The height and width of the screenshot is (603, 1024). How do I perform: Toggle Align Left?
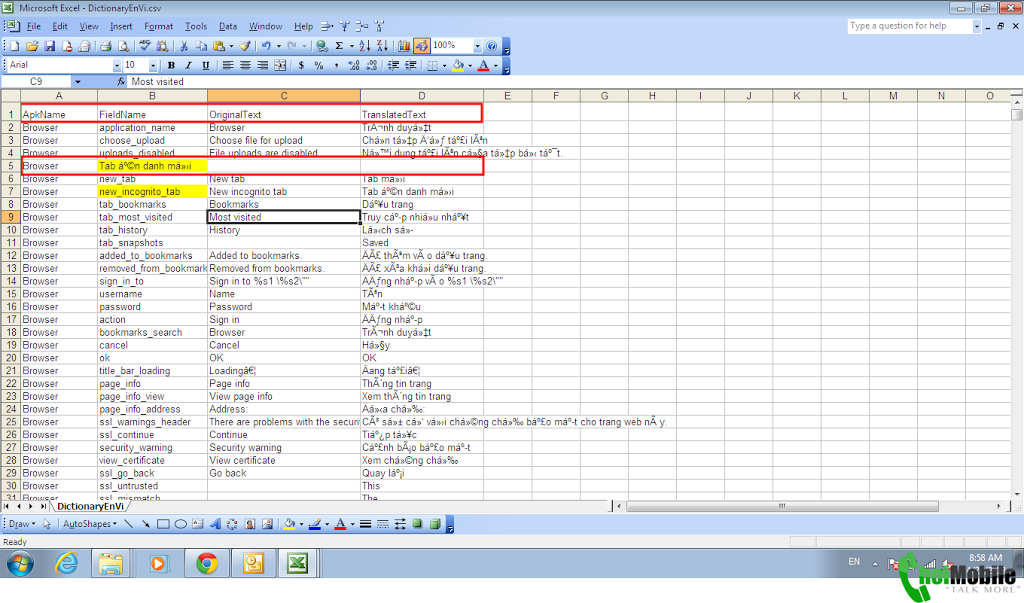click(x=228, y=65)
